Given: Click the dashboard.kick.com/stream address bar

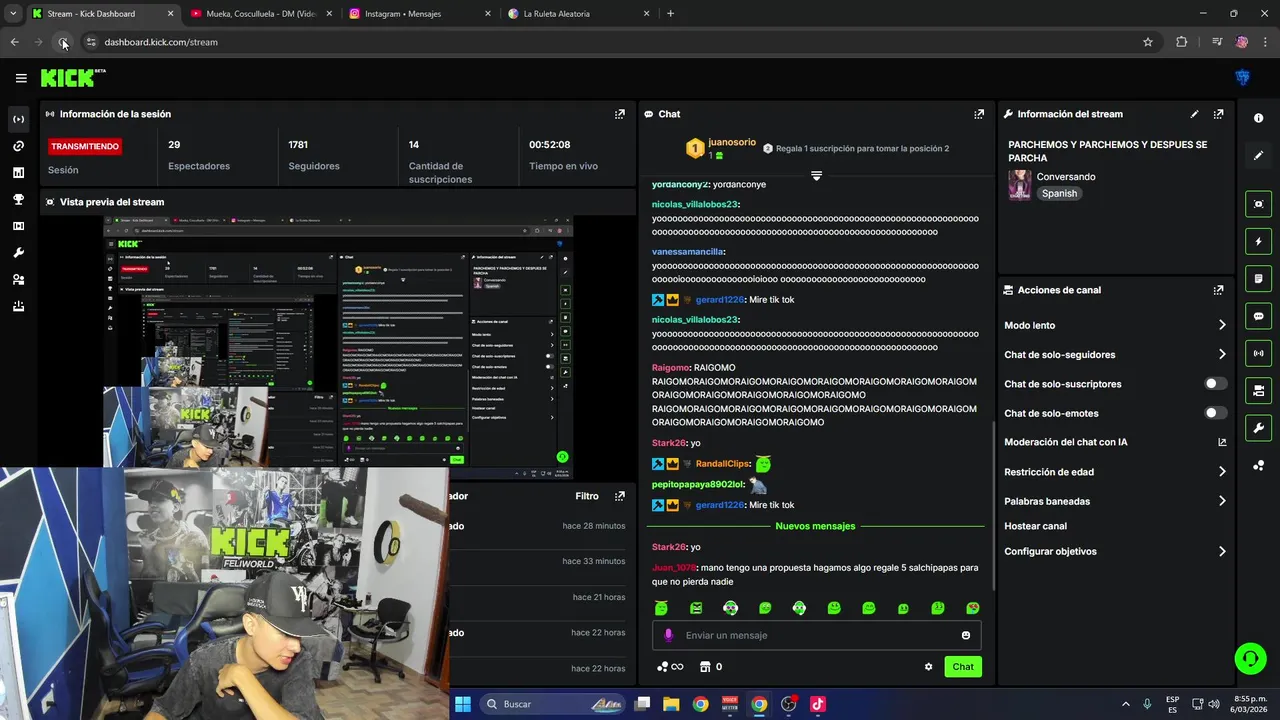Looking at the screenshot, I should (x=160, y=42).
